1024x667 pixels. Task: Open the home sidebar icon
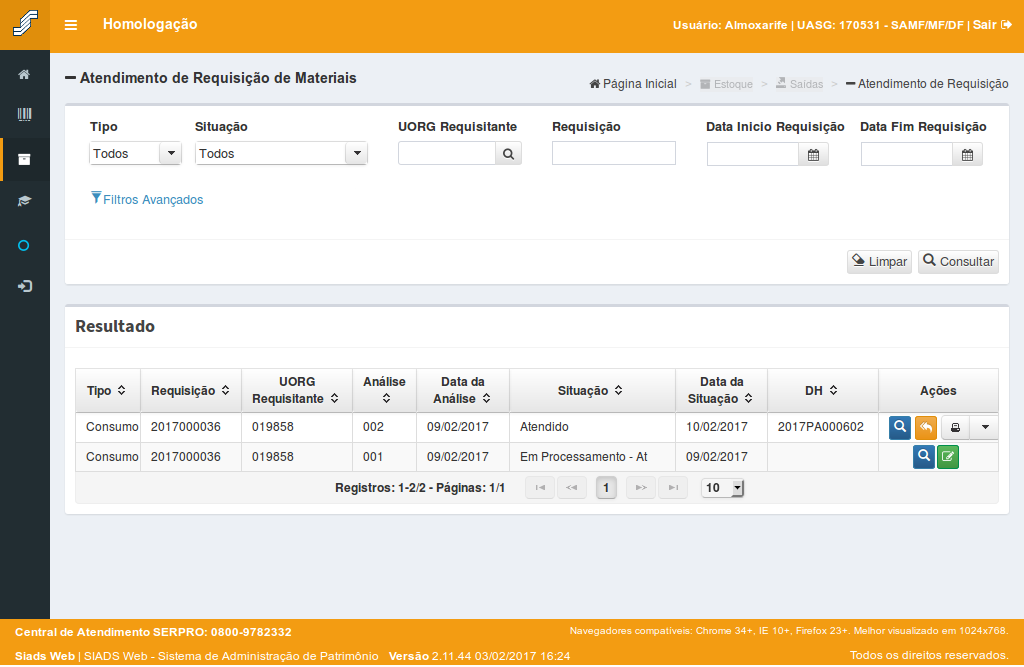[x=24, y=74]
